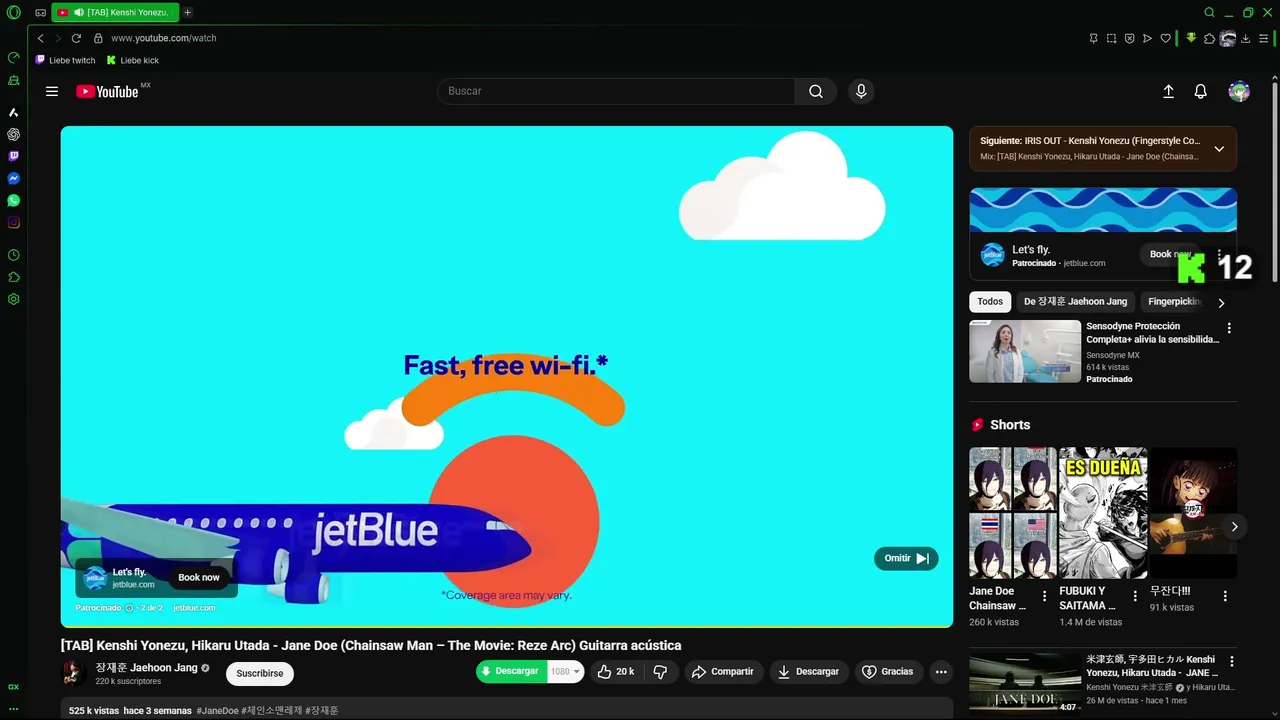Open Settings gear in the sidebar

pos(13,299)
